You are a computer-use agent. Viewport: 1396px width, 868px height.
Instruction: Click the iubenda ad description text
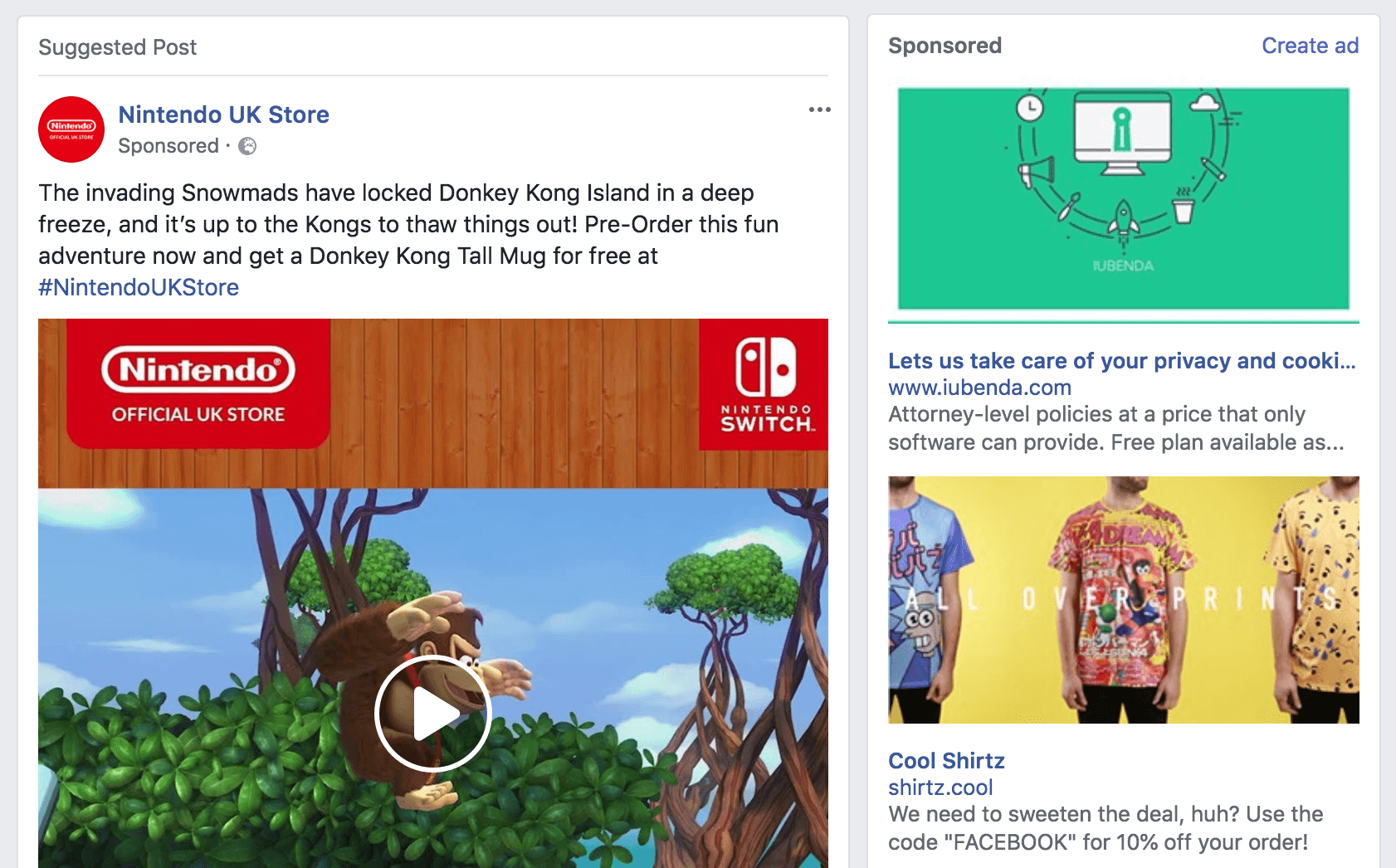coord(1116,428)
